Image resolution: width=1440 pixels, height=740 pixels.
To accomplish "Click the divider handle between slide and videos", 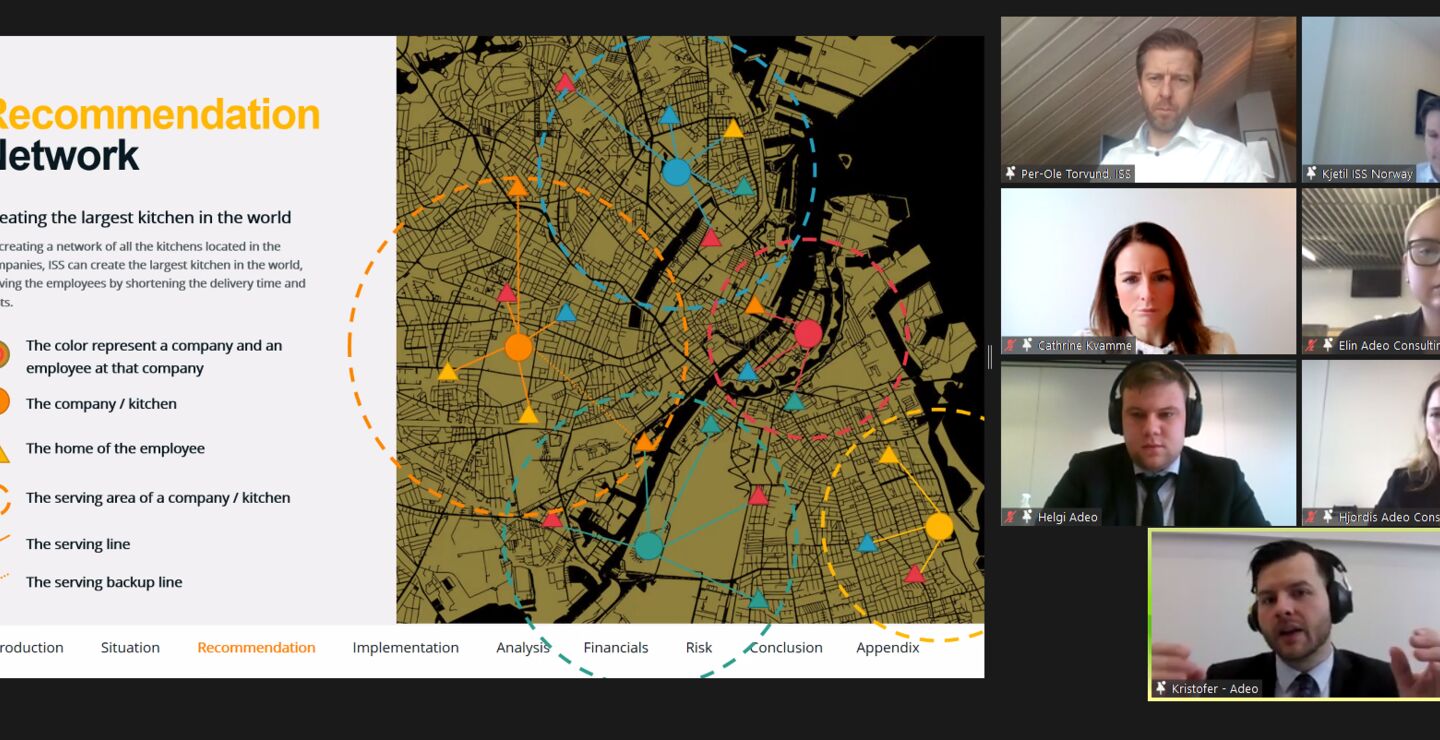I will pyautogui.click(x=990, y=357).
